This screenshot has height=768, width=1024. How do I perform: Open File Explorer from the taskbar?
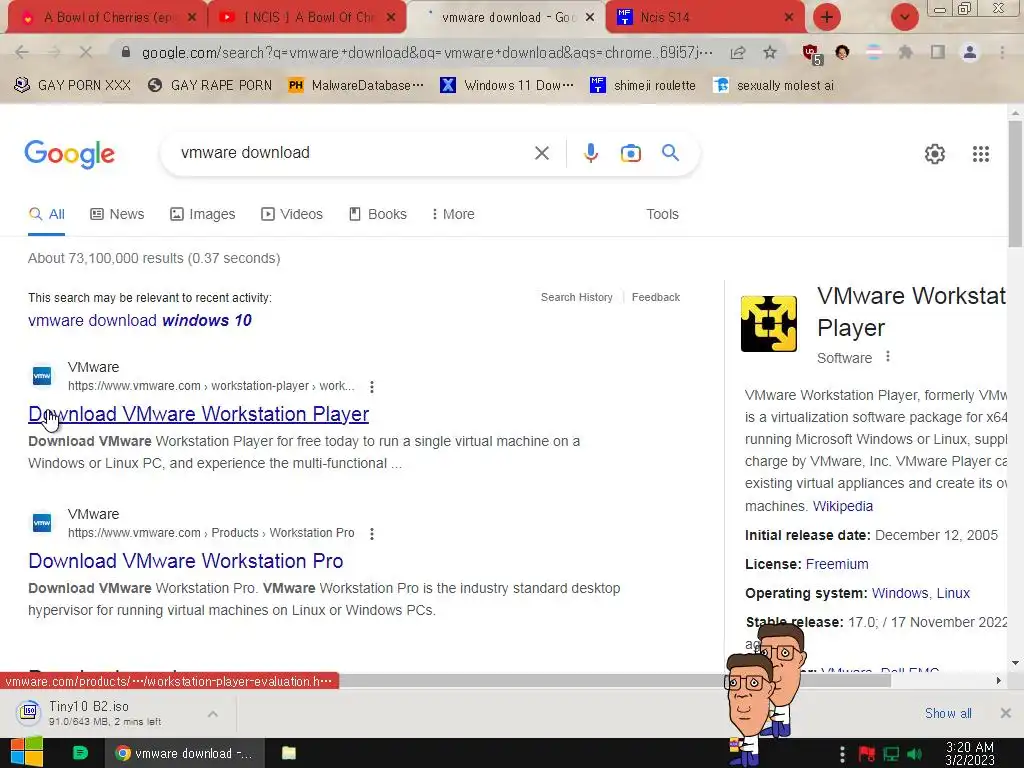tap(289, 753)
